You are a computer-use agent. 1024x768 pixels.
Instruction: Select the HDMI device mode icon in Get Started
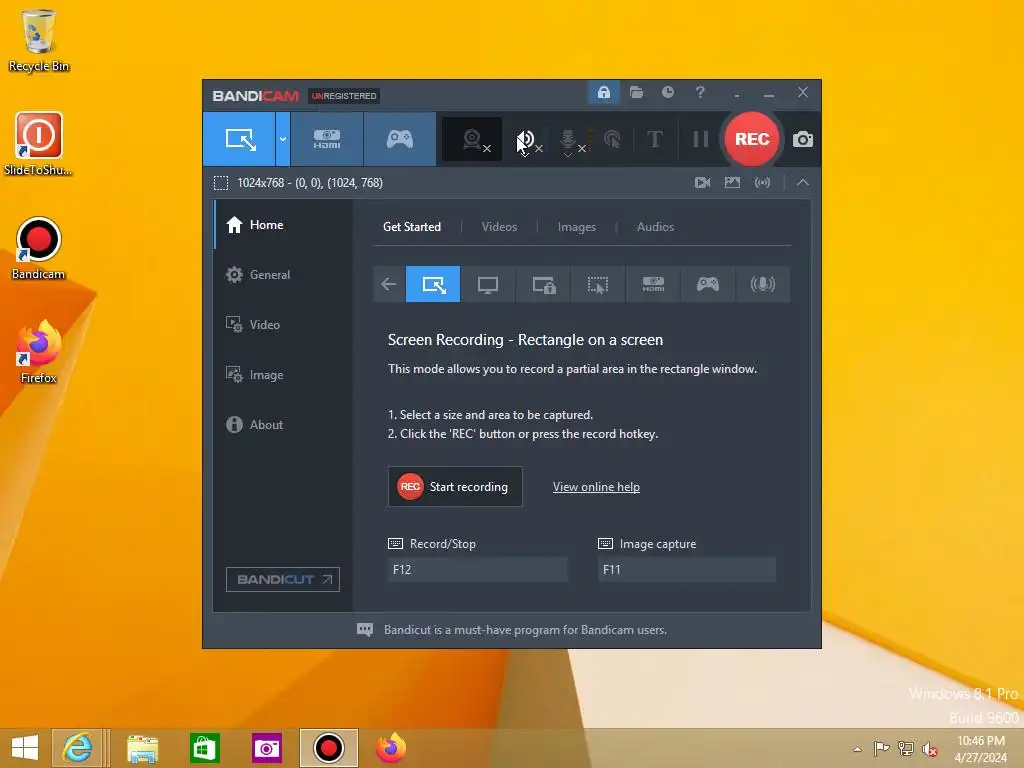[x=653, y=284]
